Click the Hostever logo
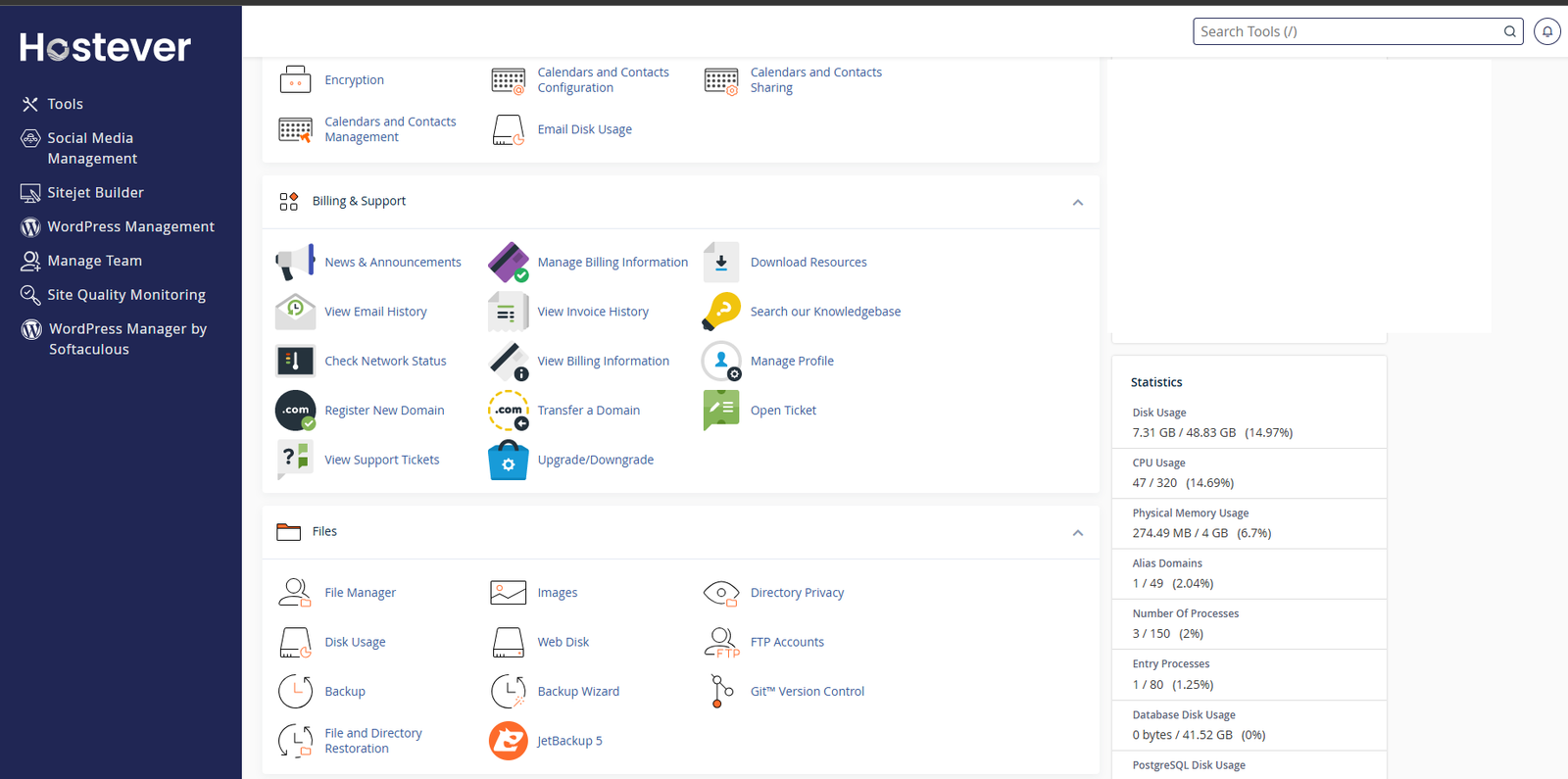The image size is (1568, 779). [105, 47]
